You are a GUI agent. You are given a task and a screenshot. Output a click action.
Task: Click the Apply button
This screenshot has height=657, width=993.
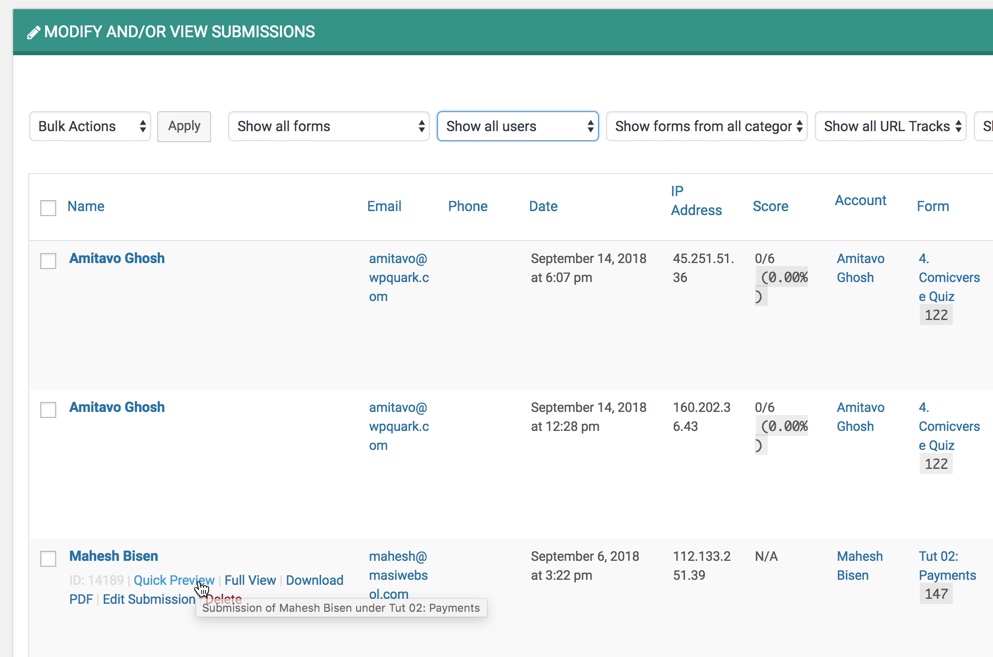coord(184,126)
